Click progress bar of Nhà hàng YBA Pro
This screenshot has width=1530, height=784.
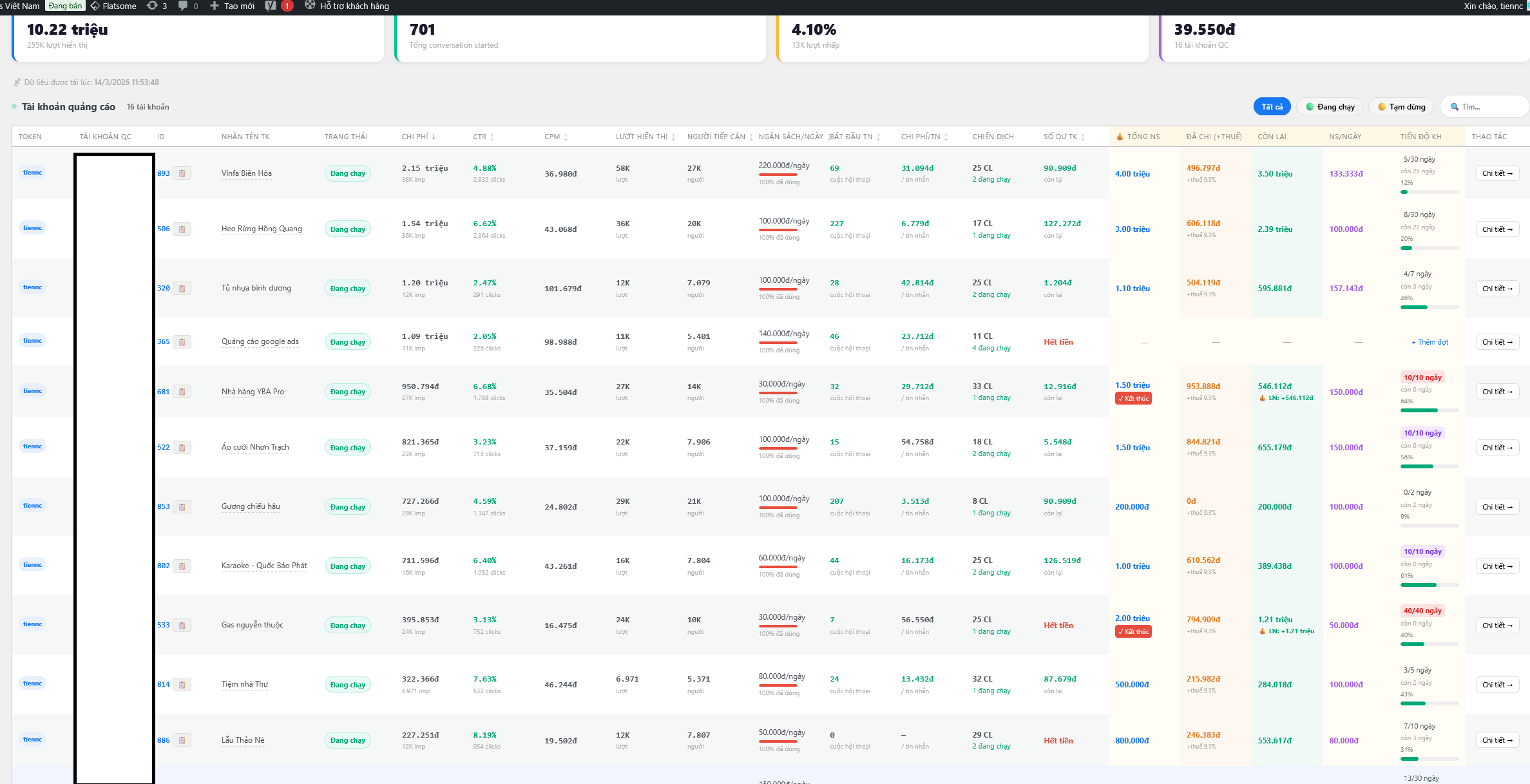1429,410
